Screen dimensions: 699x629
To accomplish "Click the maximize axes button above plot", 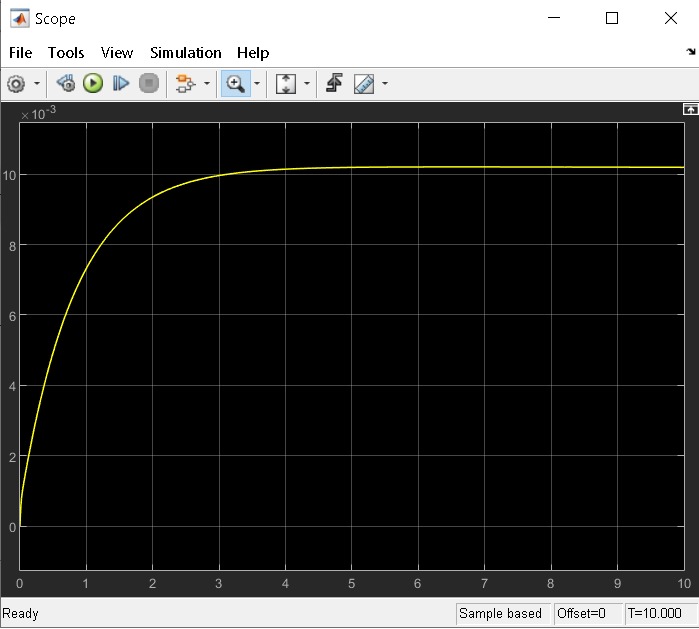I will (x=689, y=110).
